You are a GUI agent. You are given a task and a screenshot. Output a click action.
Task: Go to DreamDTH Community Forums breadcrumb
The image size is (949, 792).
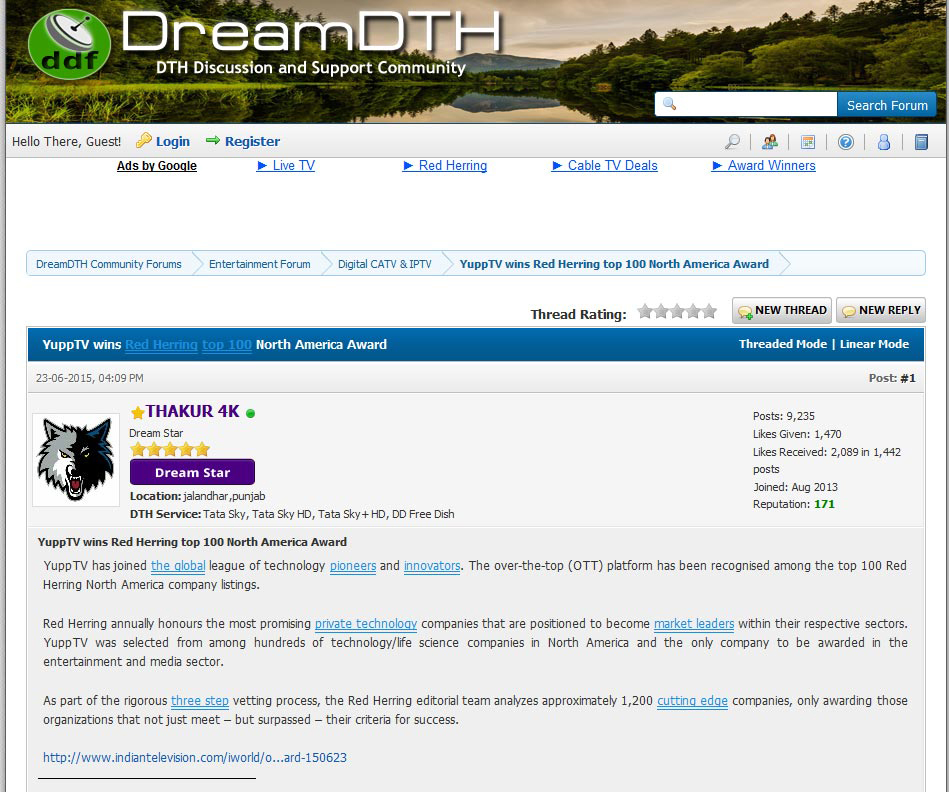tap(109, 264)
